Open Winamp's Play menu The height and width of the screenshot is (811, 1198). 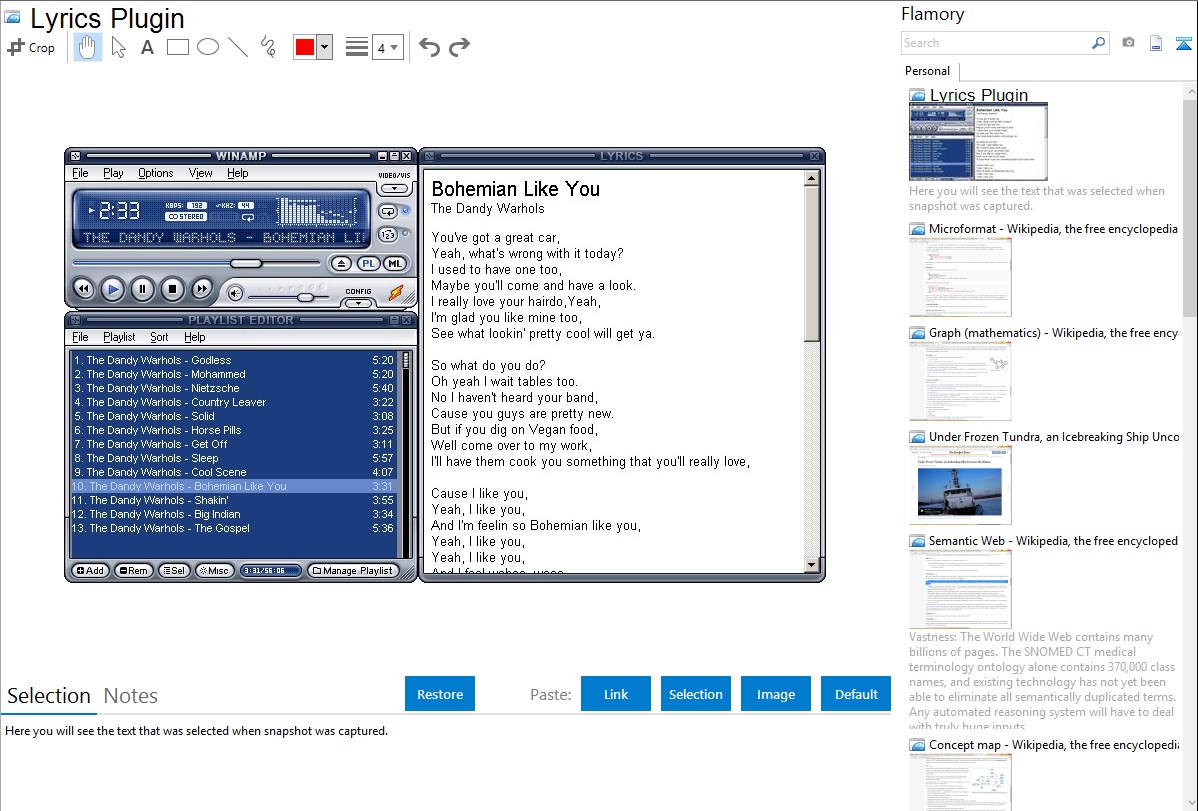pos(113,174)
